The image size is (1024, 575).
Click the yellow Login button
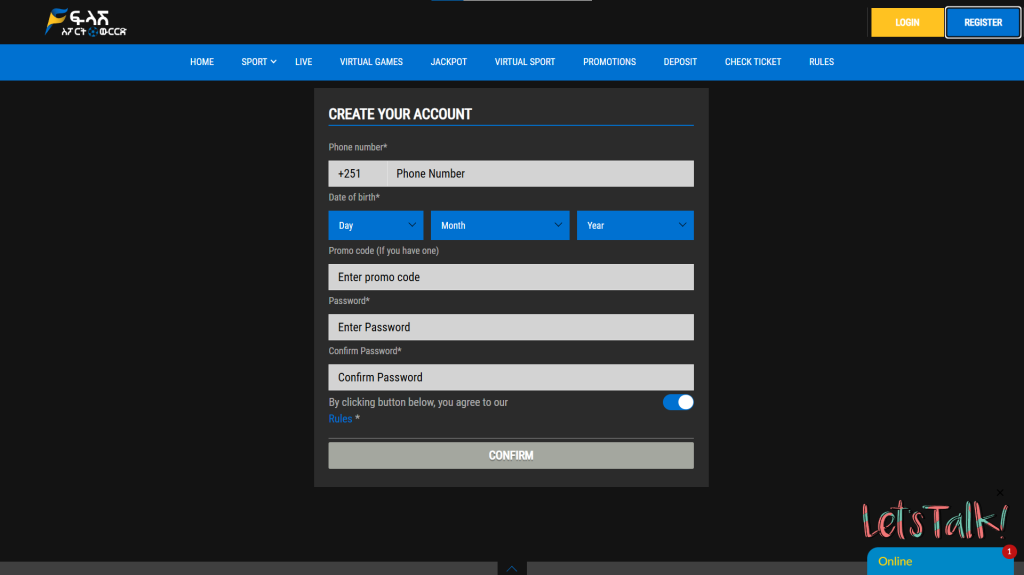point(907,23)
